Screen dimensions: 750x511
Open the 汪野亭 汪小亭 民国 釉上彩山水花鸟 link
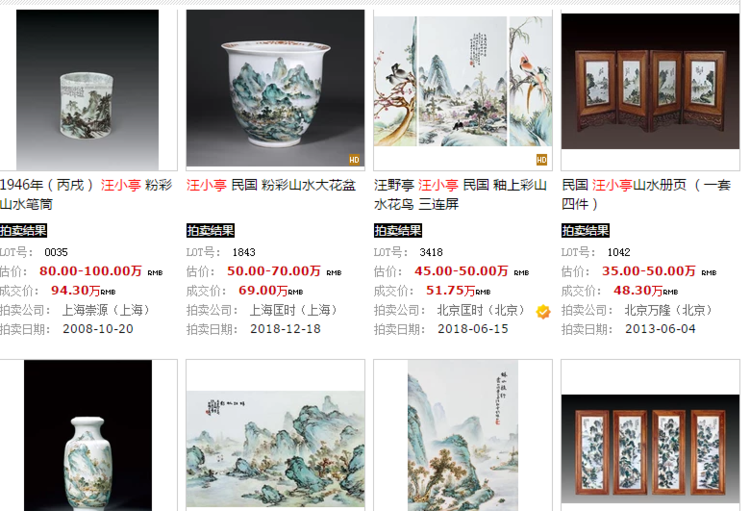pyautogui.click(x=461, y=195)
